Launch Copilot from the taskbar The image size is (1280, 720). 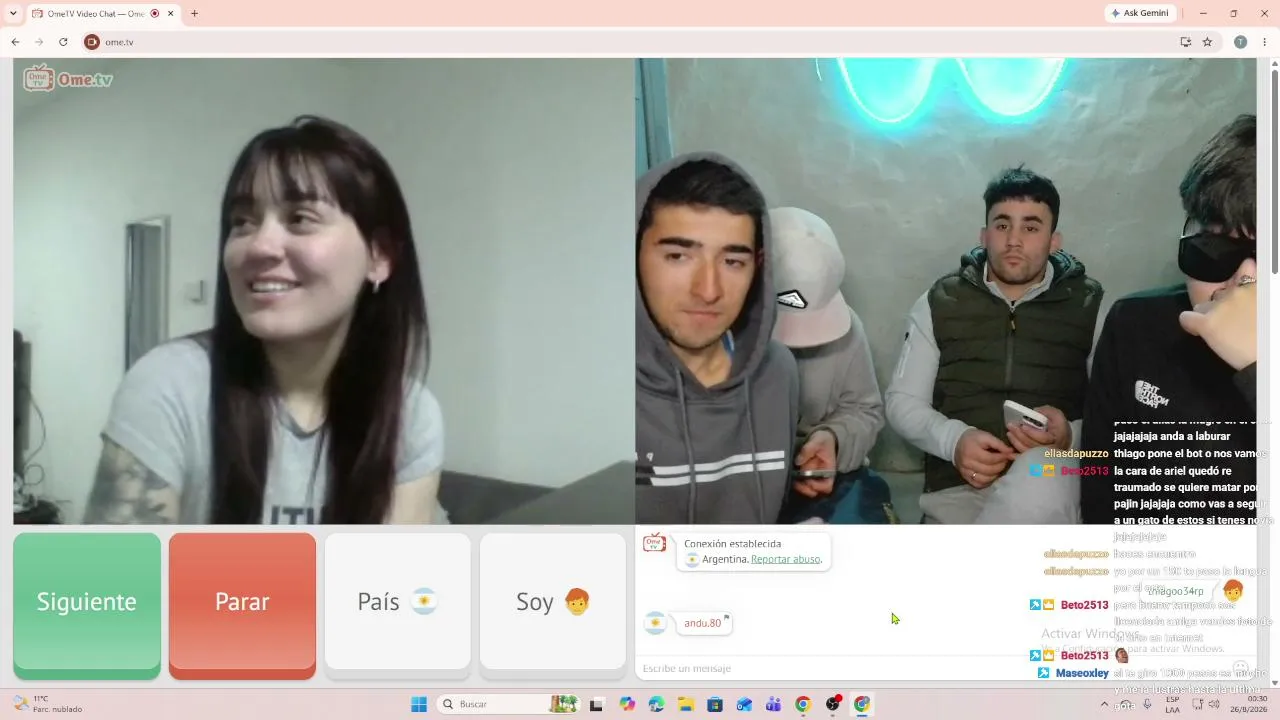[x=627, y=704]
